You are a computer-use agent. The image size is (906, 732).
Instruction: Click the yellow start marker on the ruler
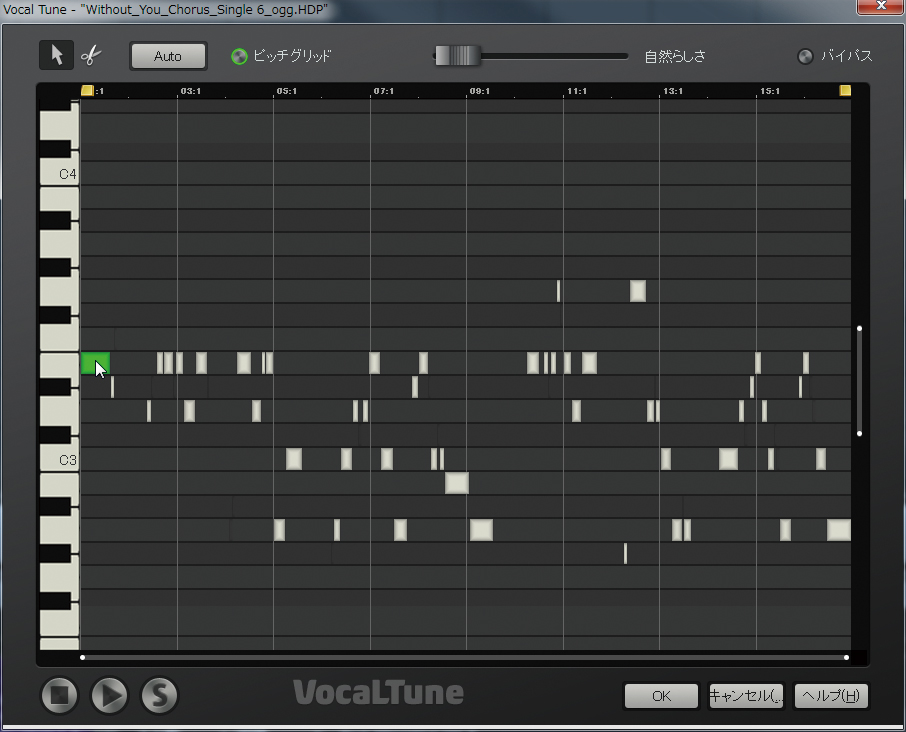pyautogui.click(x=87, y=90)
